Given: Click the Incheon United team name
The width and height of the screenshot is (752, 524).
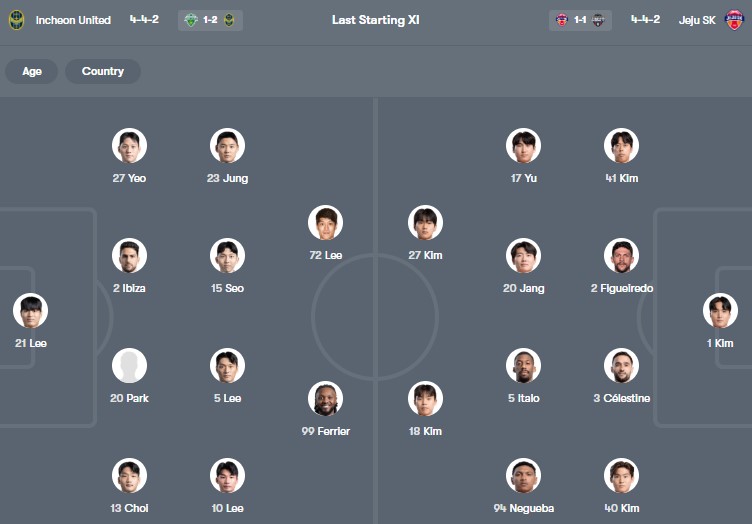Looking at the screenshot, I should click(x=73, y=20).
